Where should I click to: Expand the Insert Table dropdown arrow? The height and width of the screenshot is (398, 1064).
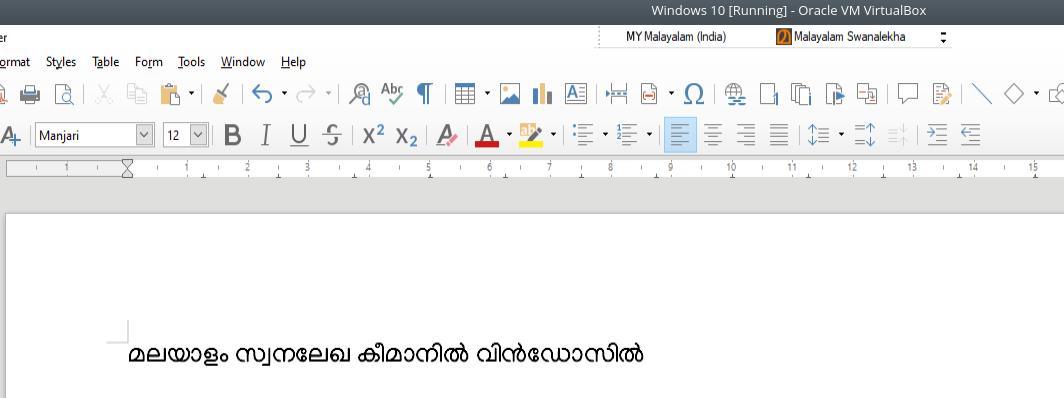(487, 94)
